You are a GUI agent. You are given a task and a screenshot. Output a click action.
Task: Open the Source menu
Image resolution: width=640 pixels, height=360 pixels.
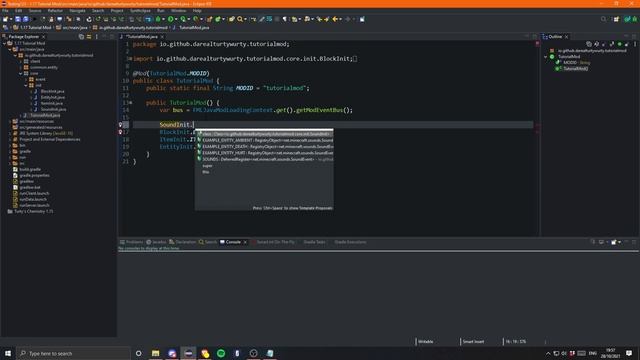click(x=35, y=11)
